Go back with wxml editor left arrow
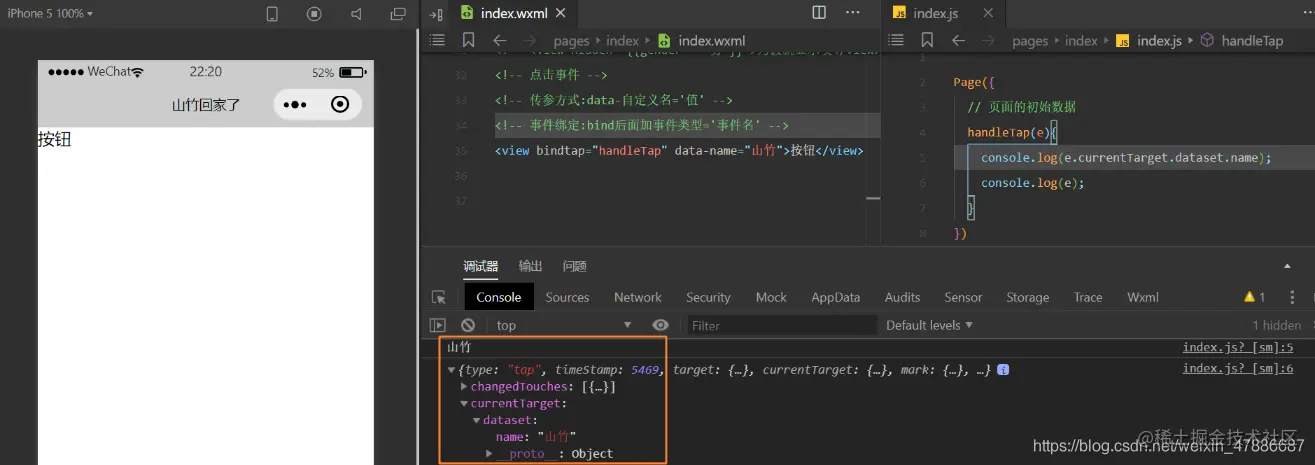 (500, 40)
